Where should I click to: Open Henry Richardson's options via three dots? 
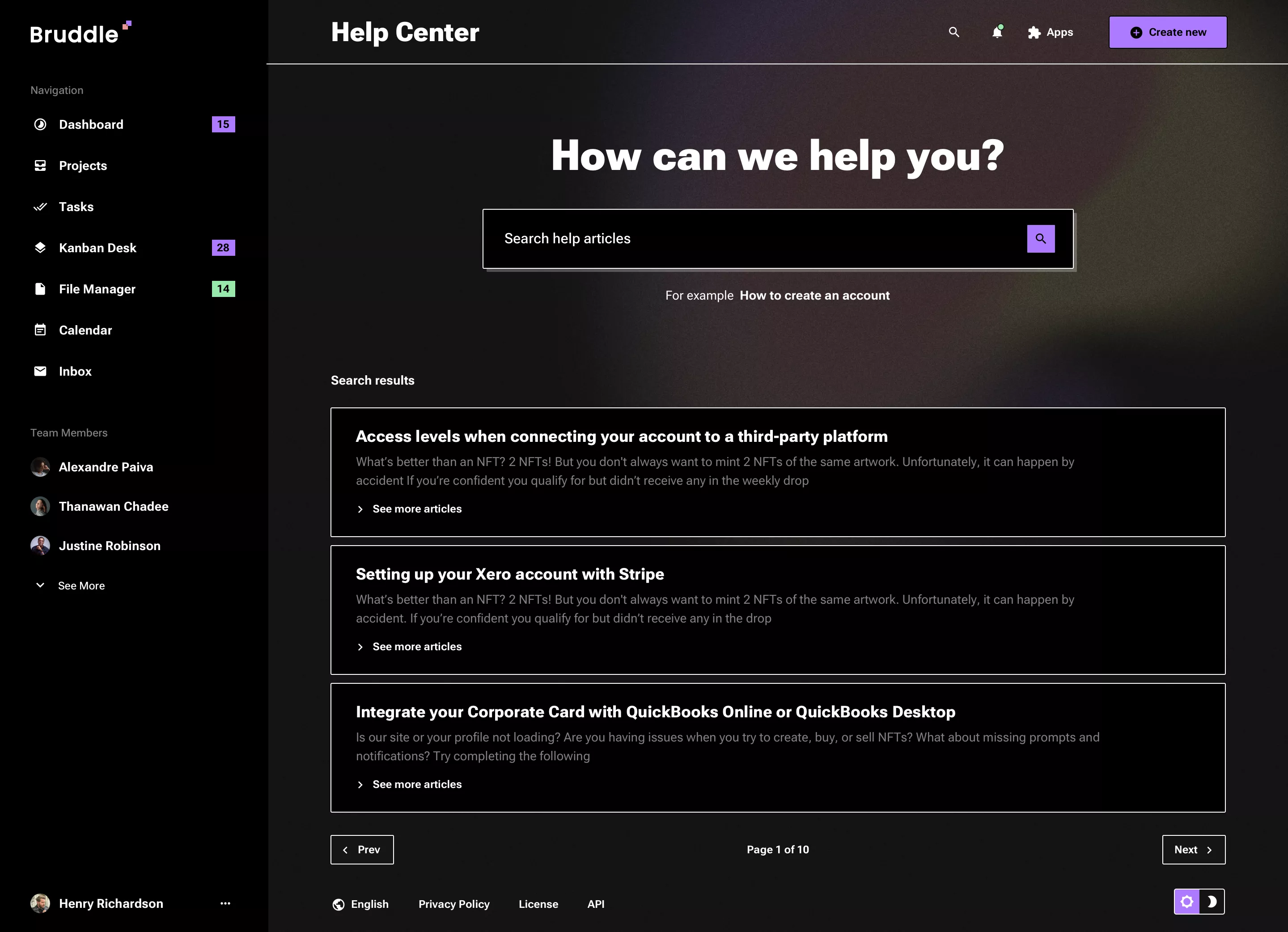[225, 904]
